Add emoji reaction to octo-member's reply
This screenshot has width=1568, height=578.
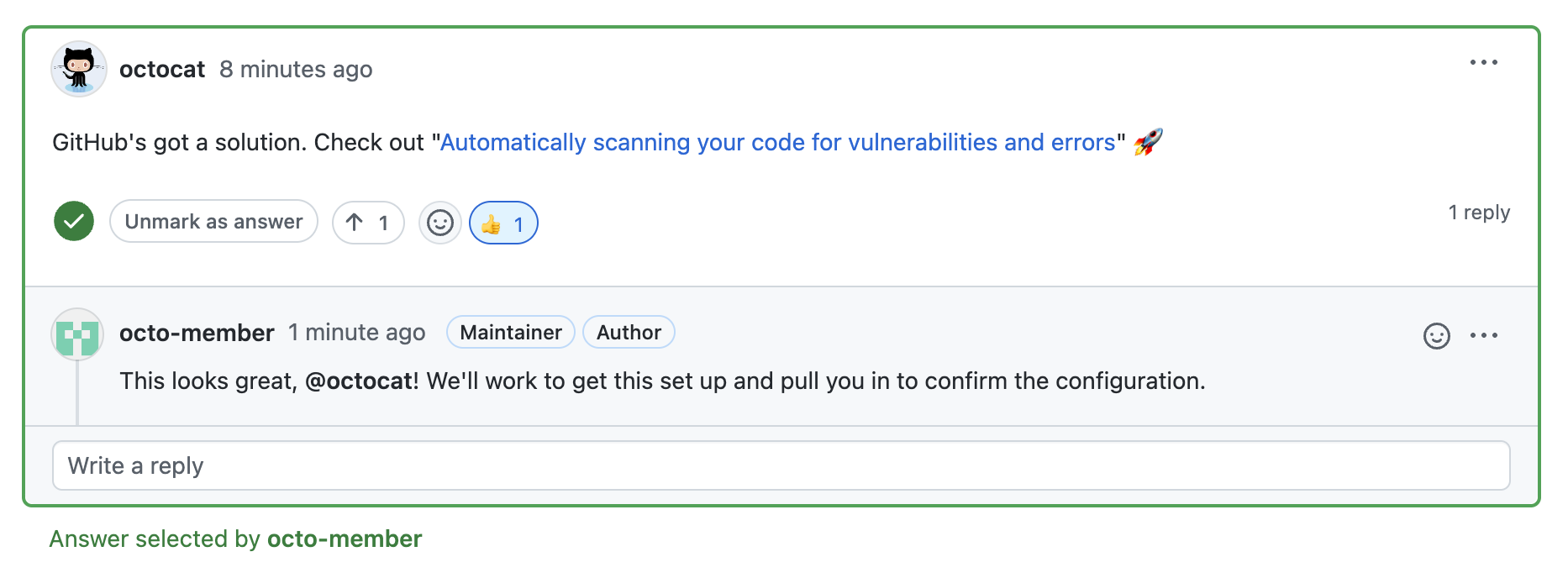(1436, 336)
